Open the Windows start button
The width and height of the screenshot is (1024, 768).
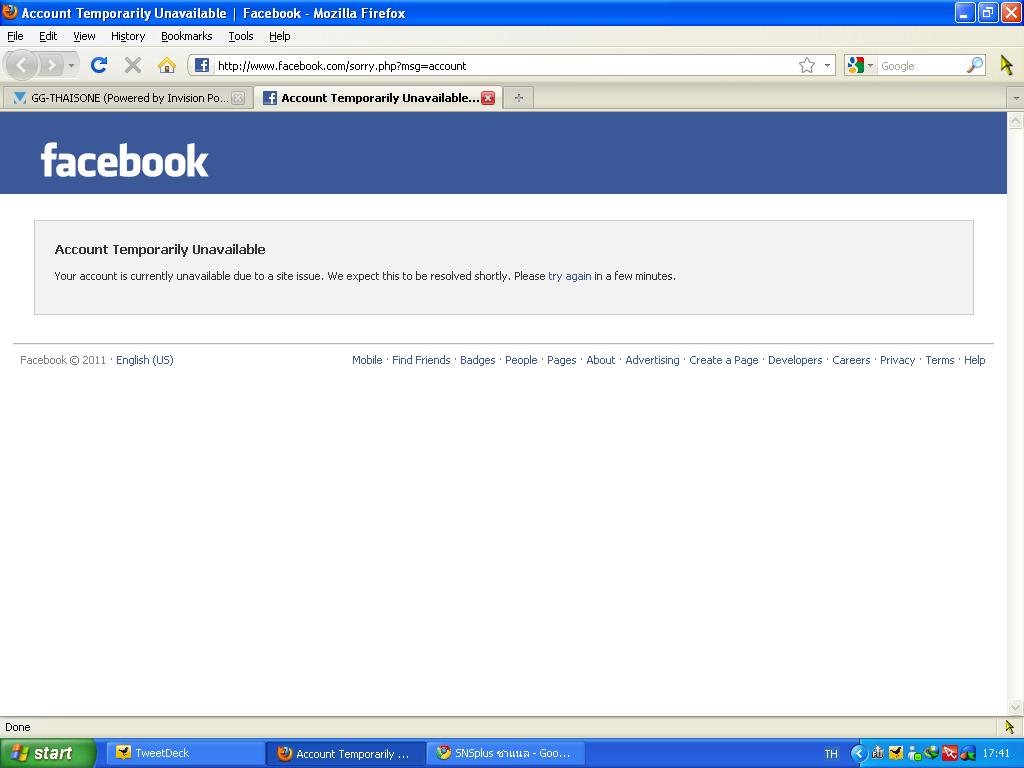pyautogui.click(x=48, y=753)
